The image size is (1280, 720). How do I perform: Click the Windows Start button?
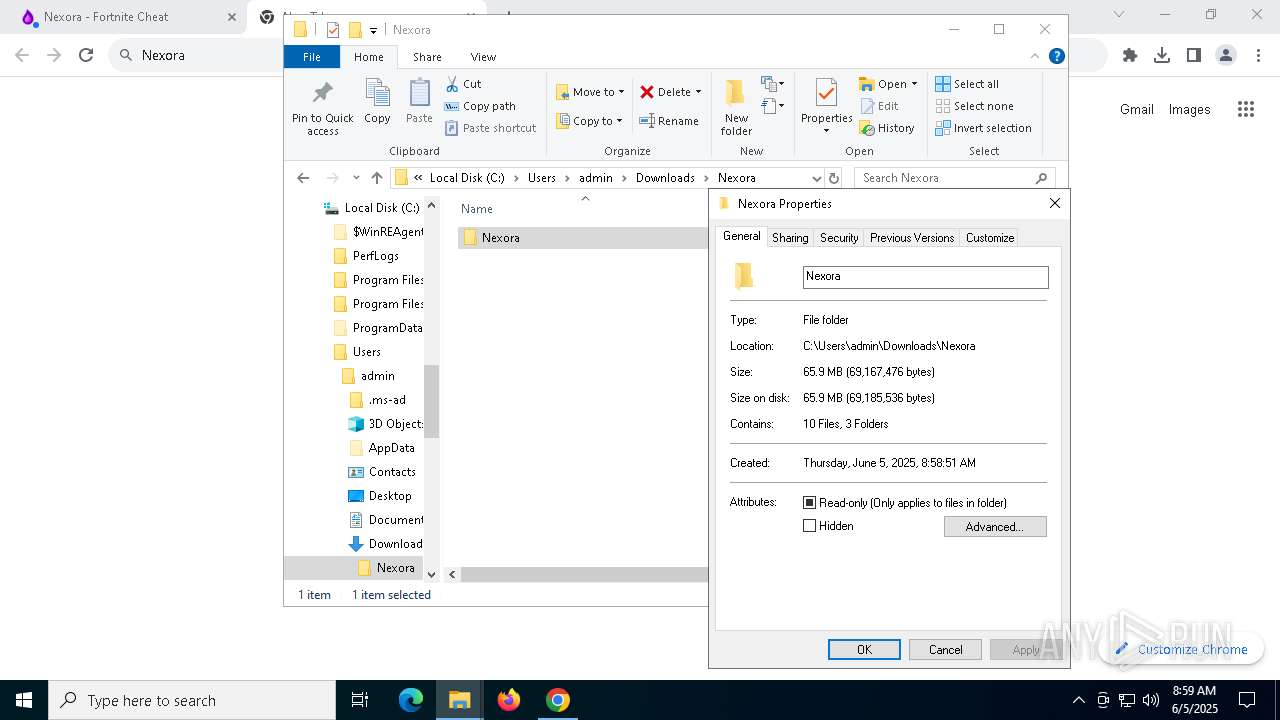24,700
